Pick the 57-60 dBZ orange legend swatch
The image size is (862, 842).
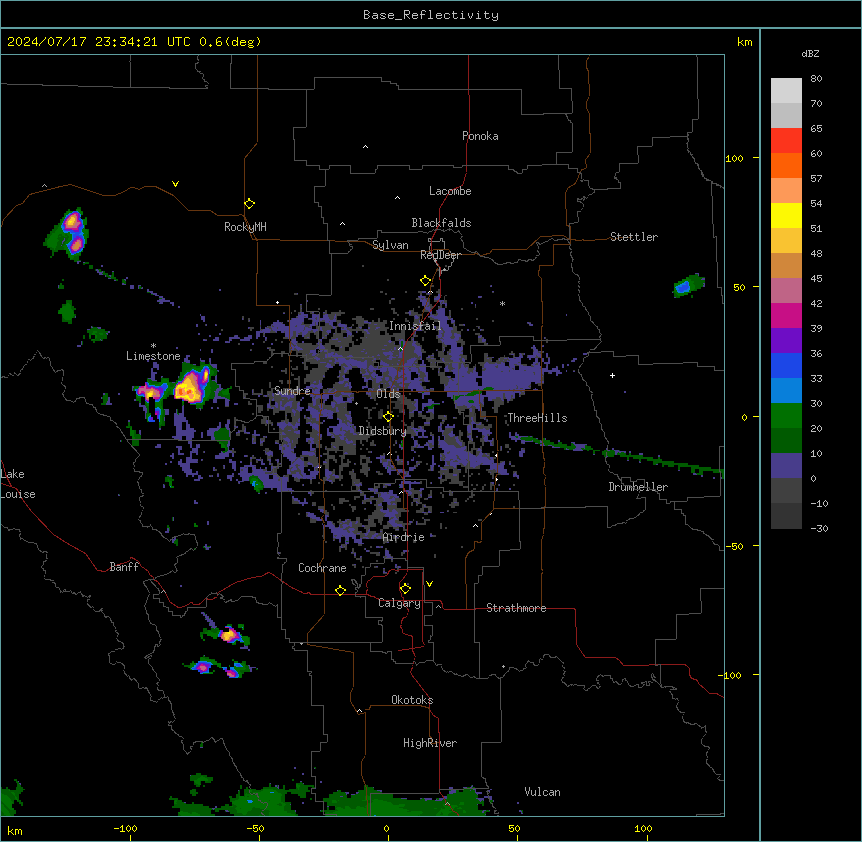[786, 166]
